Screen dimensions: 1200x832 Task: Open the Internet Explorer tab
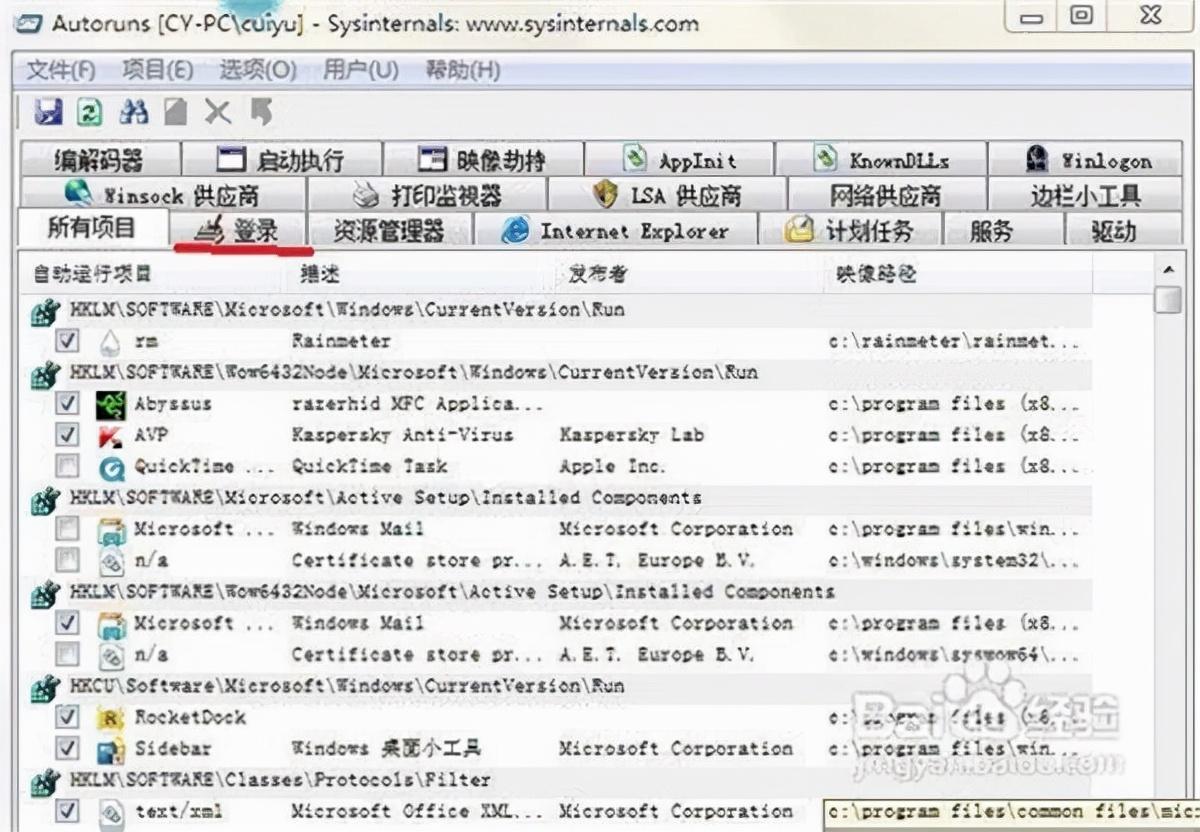click(615, 231)
